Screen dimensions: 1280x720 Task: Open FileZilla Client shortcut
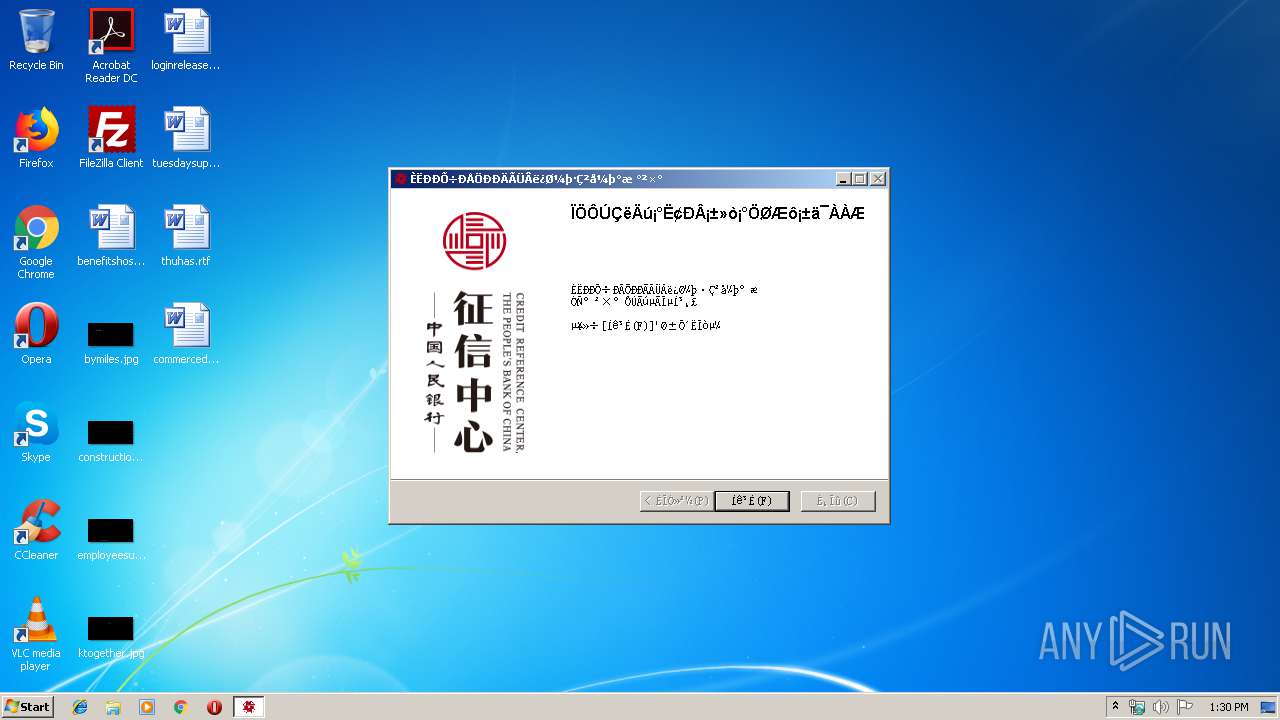pos(111,138)
